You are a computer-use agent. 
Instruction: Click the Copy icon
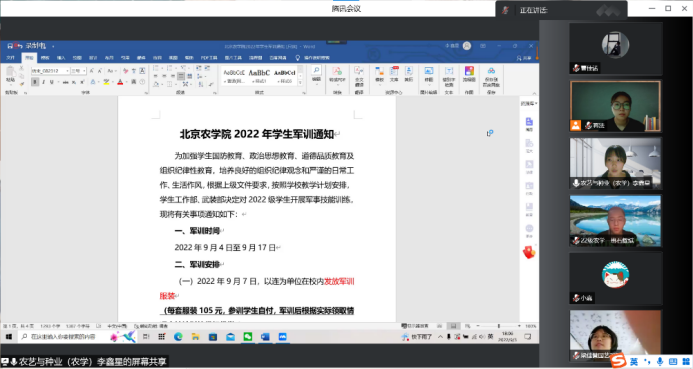point(21,76)
